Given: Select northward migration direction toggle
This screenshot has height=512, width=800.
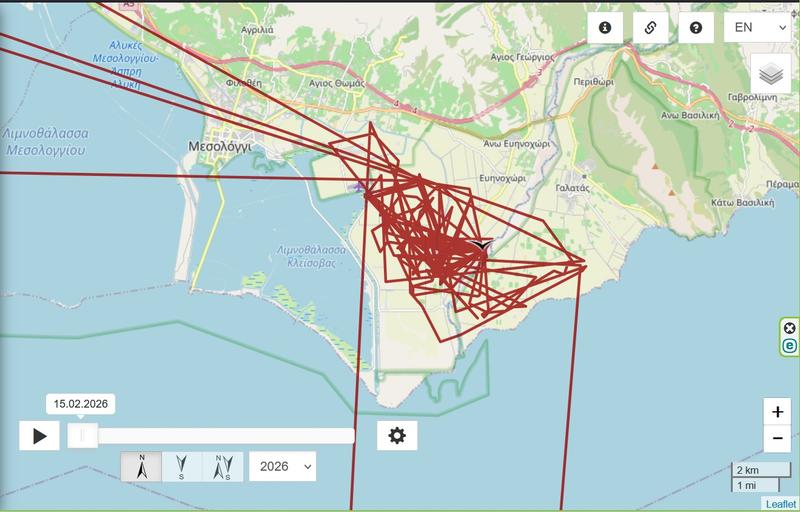Looking at the screenshot, I should click(x=142, y=467).
